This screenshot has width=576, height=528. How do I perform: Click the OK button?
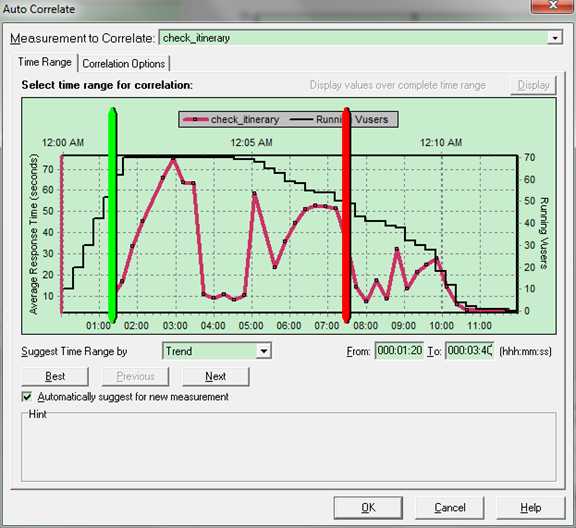(368, 508)
